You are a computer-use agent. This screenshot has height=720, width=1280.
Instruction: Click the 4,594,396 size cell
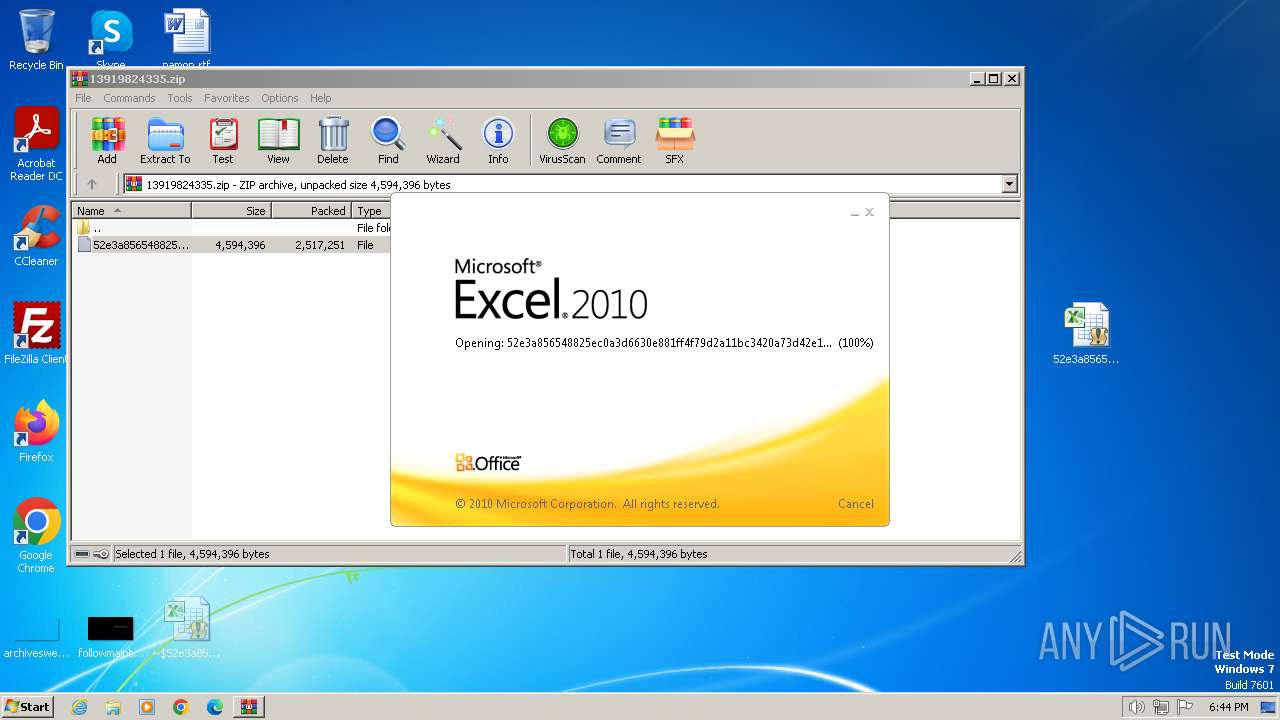tap(240, 245)
